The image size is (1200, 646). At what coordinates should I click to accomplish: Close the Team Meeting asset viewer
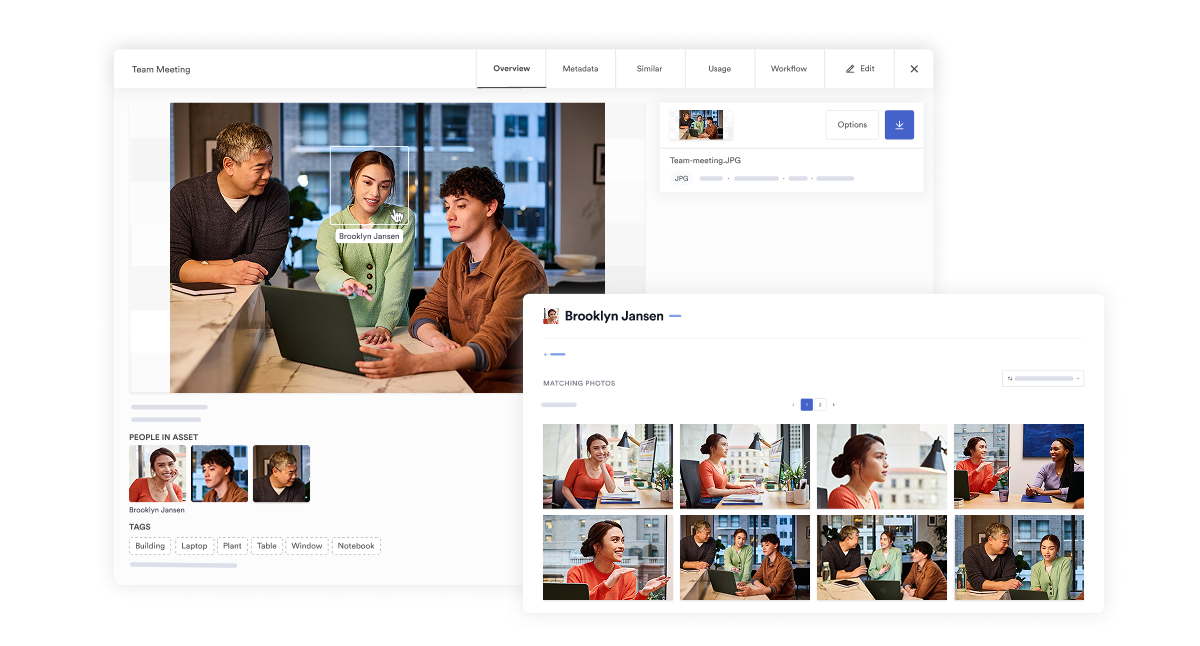point(913,69)
